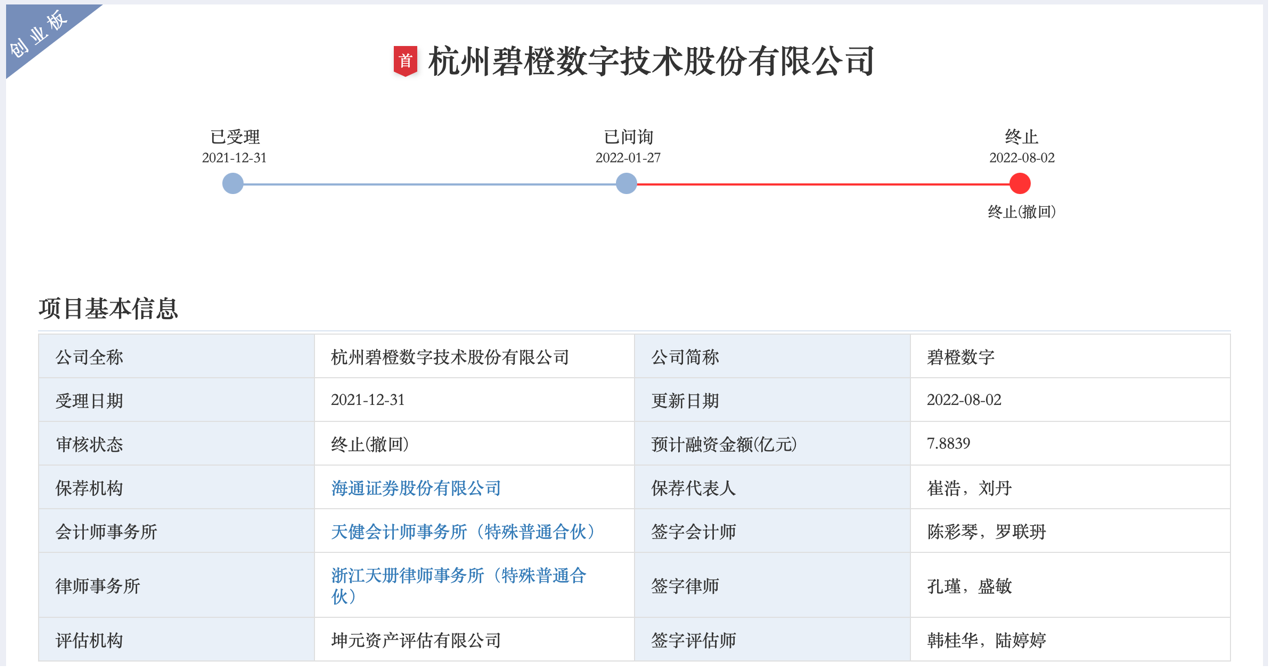The image size is (1271, 669).
Task: Click the 已问询 timeline dot
Action: (625, 183)
